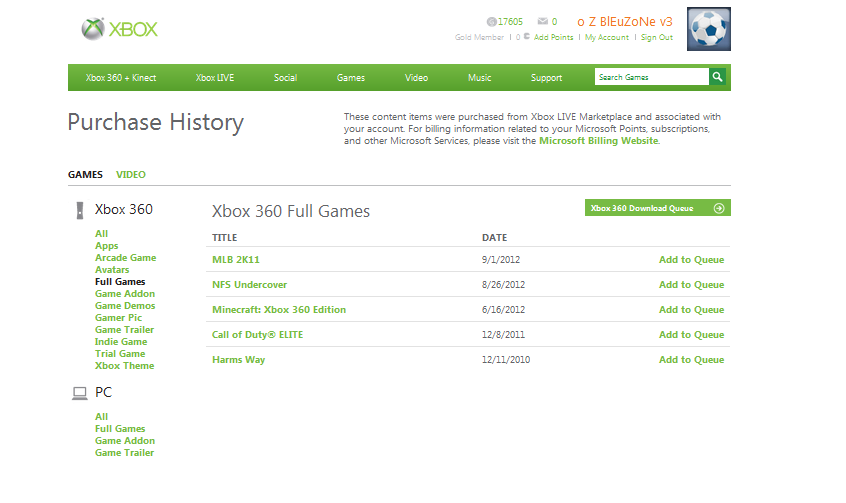The image size is (846, 503).
Task: Select Trial Game category
Action: 120,354
